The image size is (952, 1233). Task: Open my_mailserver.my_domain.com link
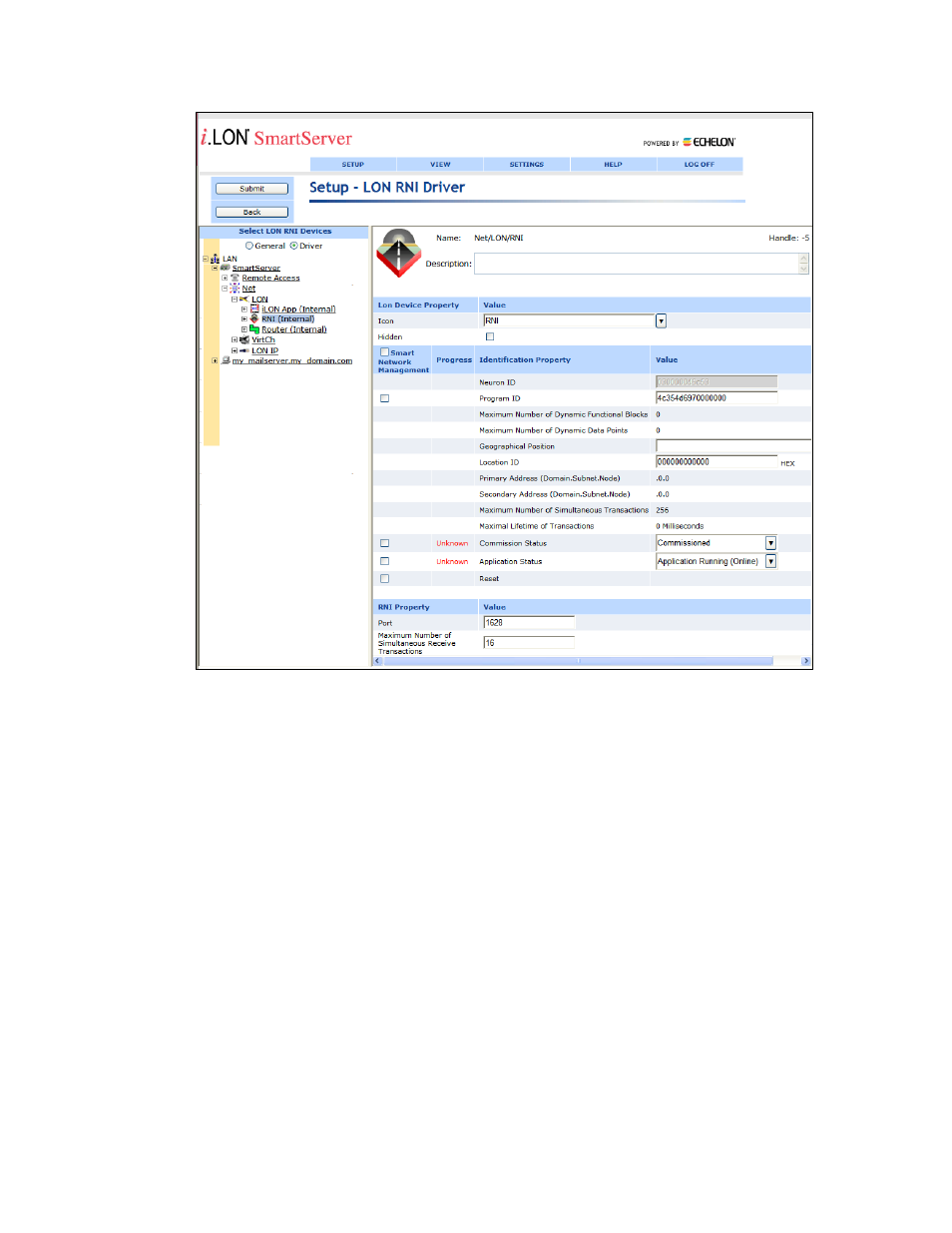tap(292, 360)
